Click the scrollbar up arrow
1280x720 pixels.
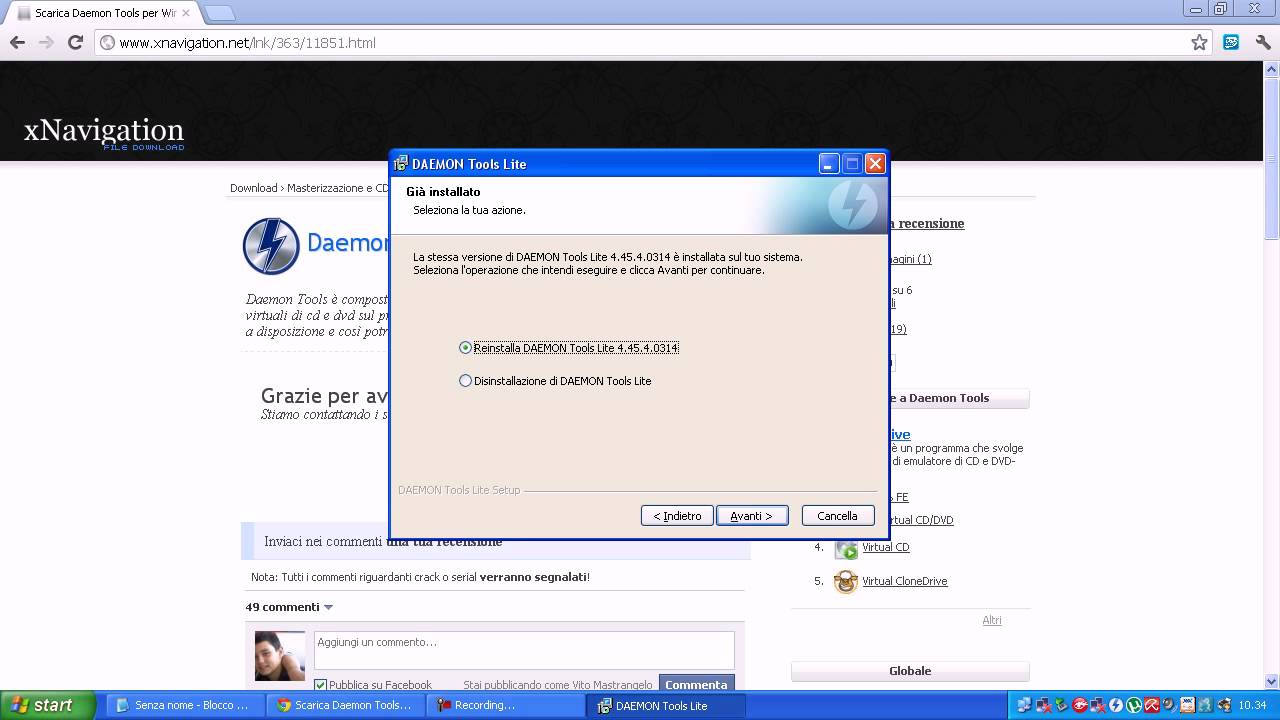pyautogui.click(x=1271, y=69)
